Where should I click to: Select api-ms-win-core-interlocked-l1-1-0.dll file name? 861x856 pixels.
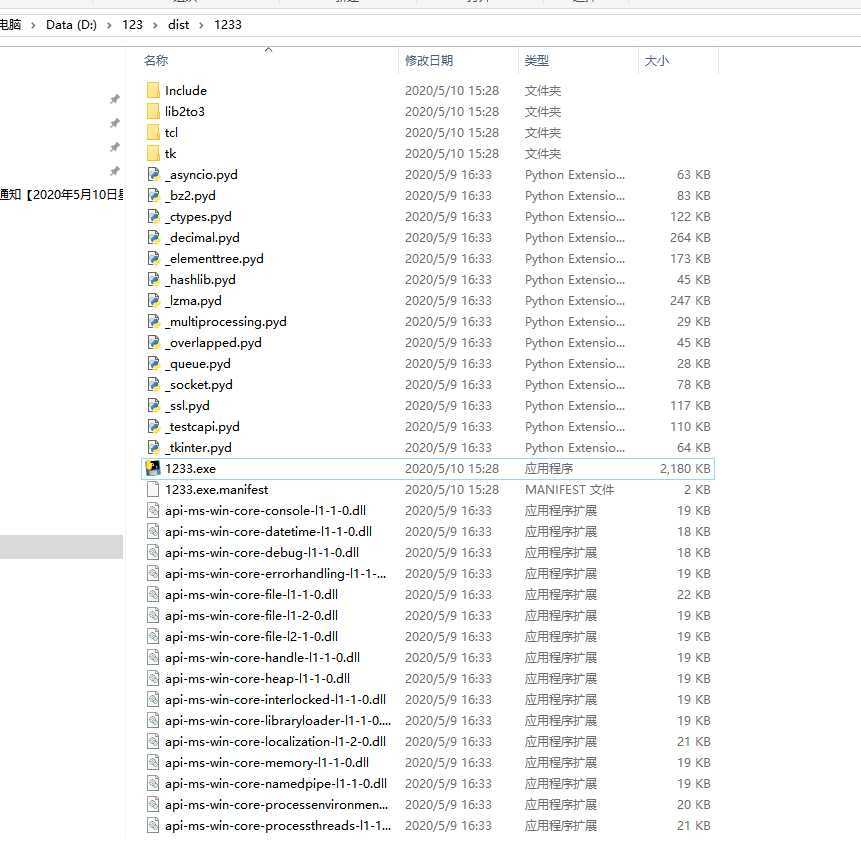pyautogui.click(x=276, y=700)
